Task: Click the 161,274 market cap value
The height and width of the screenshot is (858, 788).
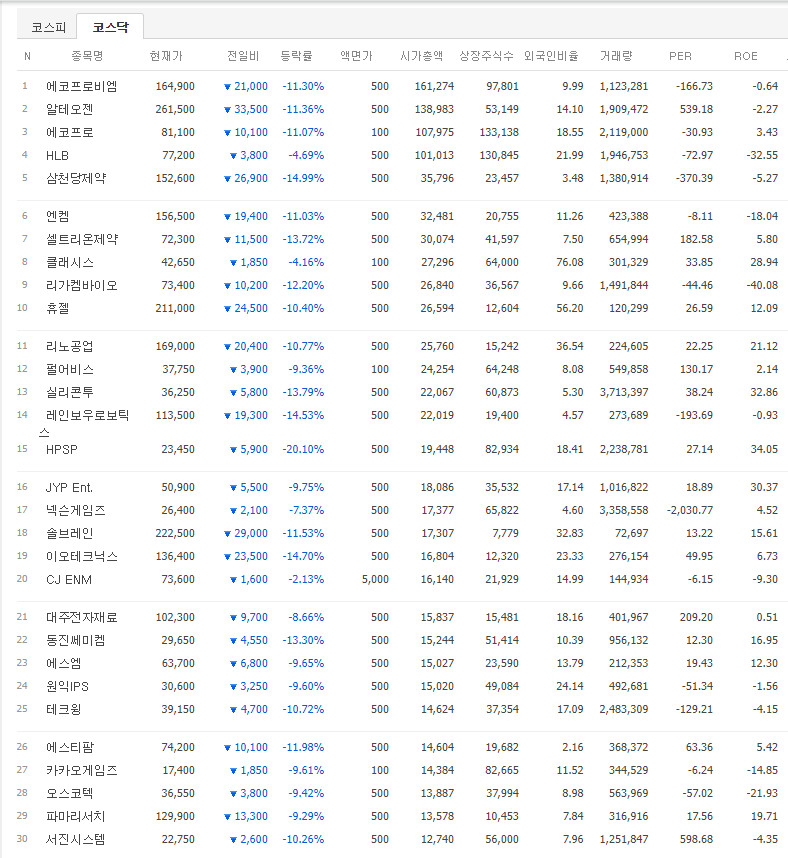Action: point(434,86)
